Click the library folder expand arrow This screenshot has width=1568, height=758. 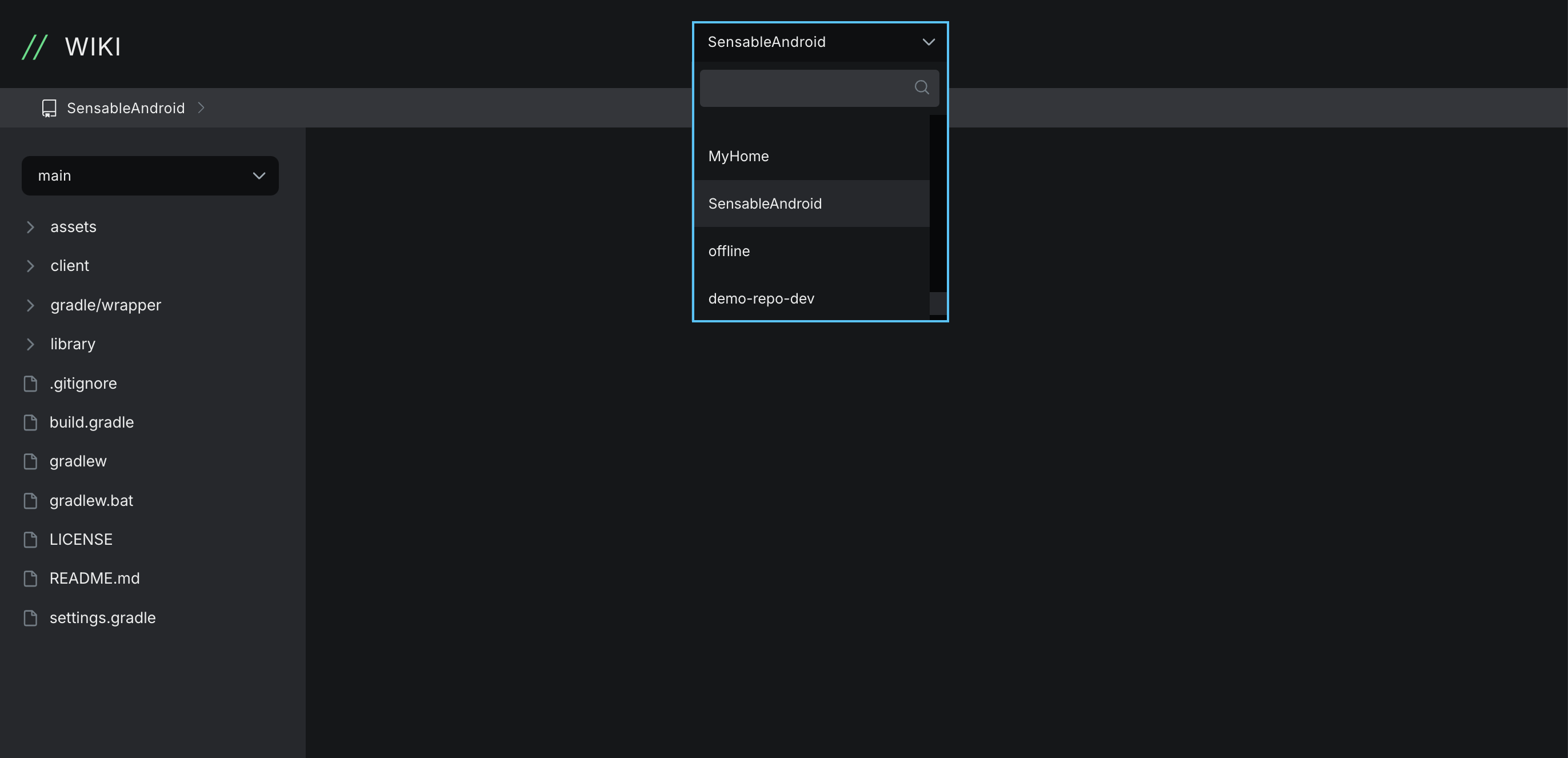pyautogui.click(x=30, y=344)
